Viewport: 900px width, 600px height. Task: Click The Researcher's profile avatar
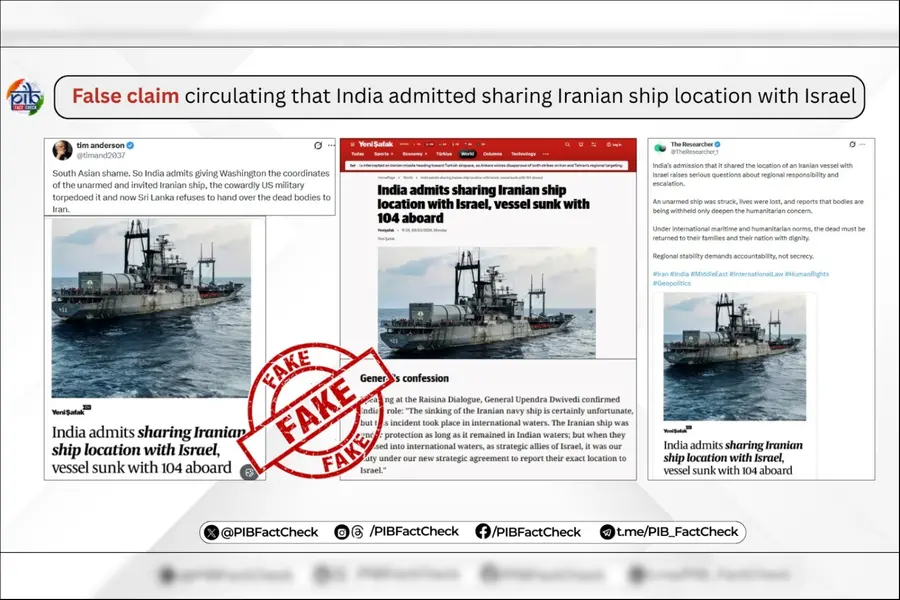[660, 148]
